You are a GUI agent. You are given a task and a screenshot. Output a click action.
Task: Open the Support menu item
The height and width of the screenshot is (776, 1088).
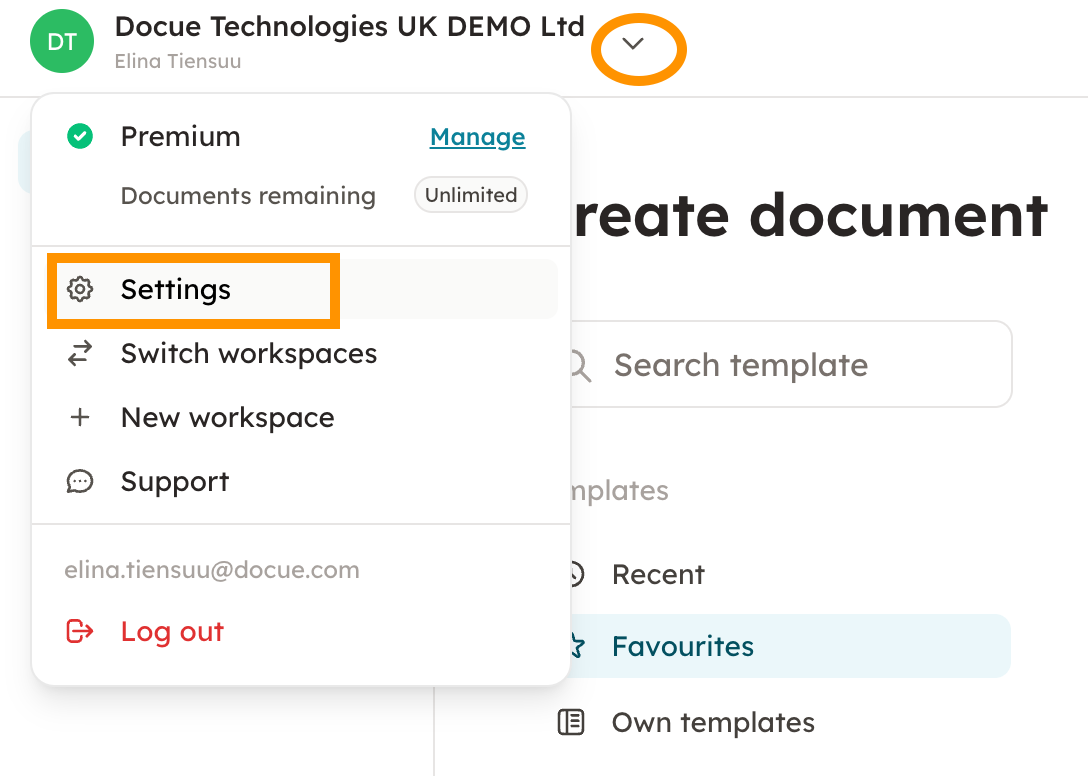175,482
